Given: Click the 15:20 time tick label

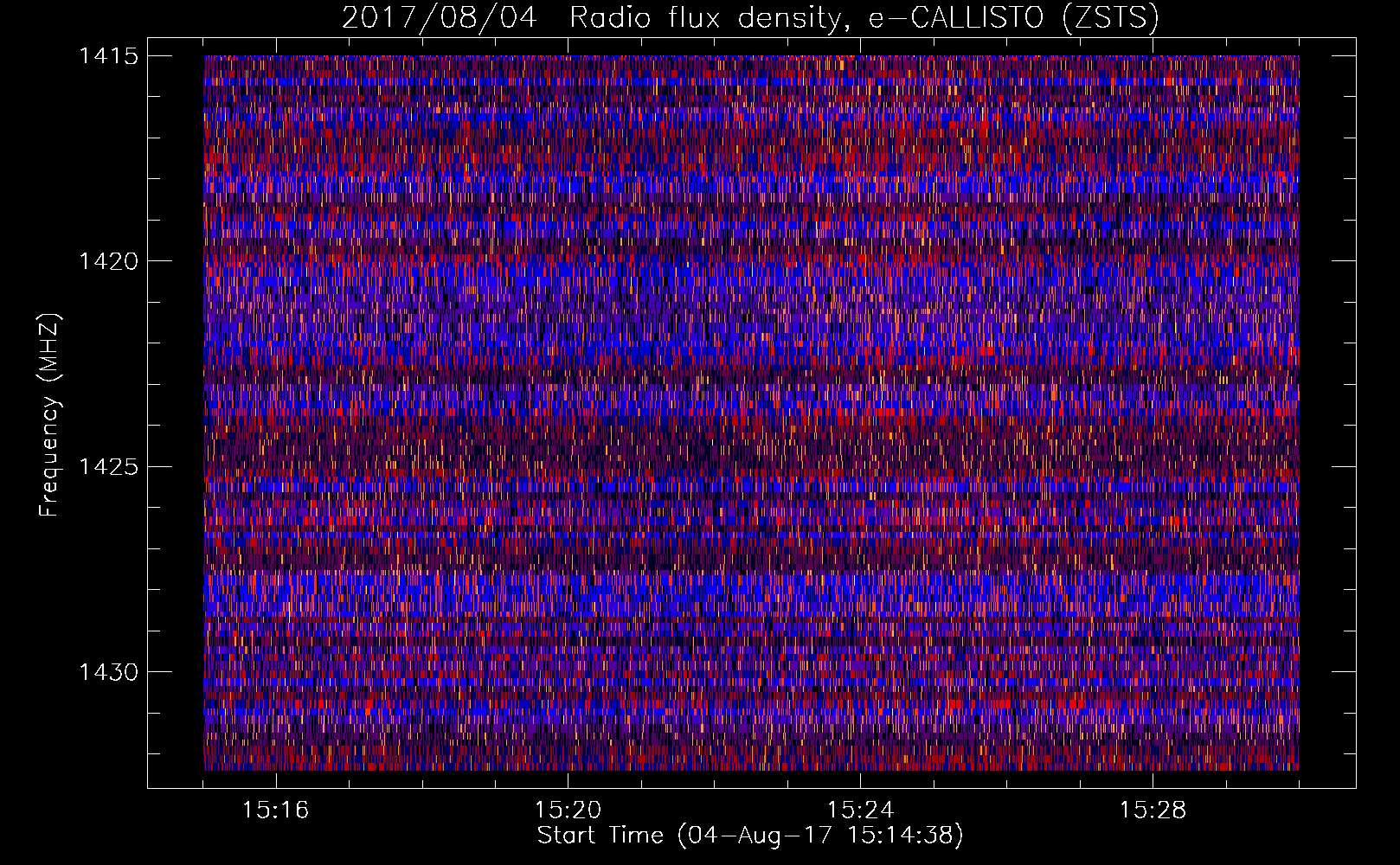Looking at the screenshot, I should point(568,810).
